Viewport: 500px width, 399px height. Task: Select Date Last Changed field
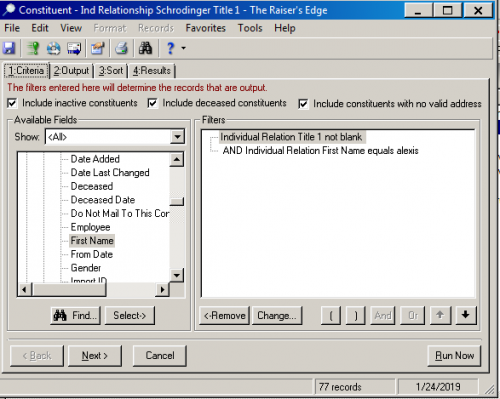click(110, 173)
